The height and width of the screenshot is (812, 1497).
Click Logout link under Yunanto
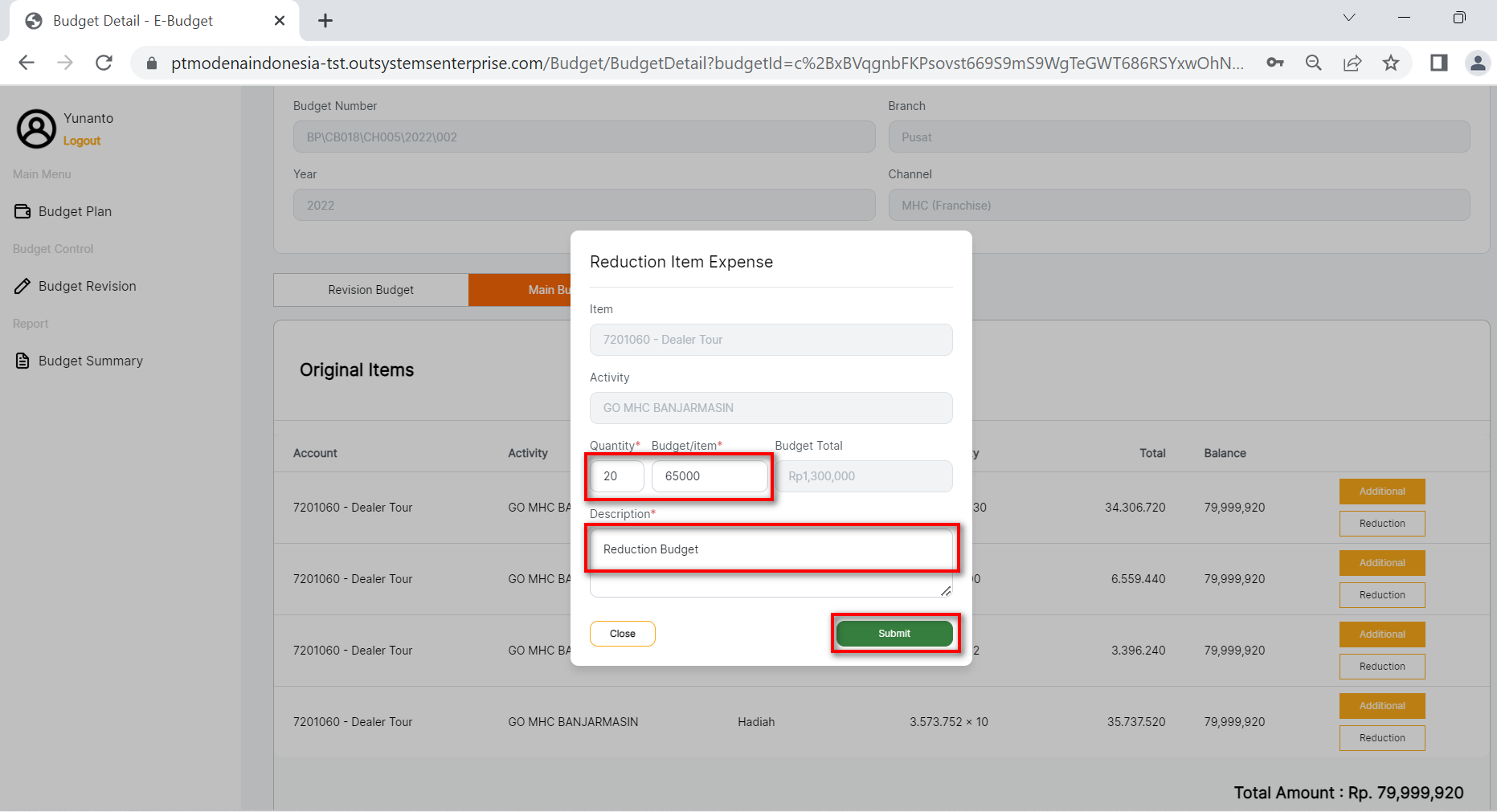(82, 141)
